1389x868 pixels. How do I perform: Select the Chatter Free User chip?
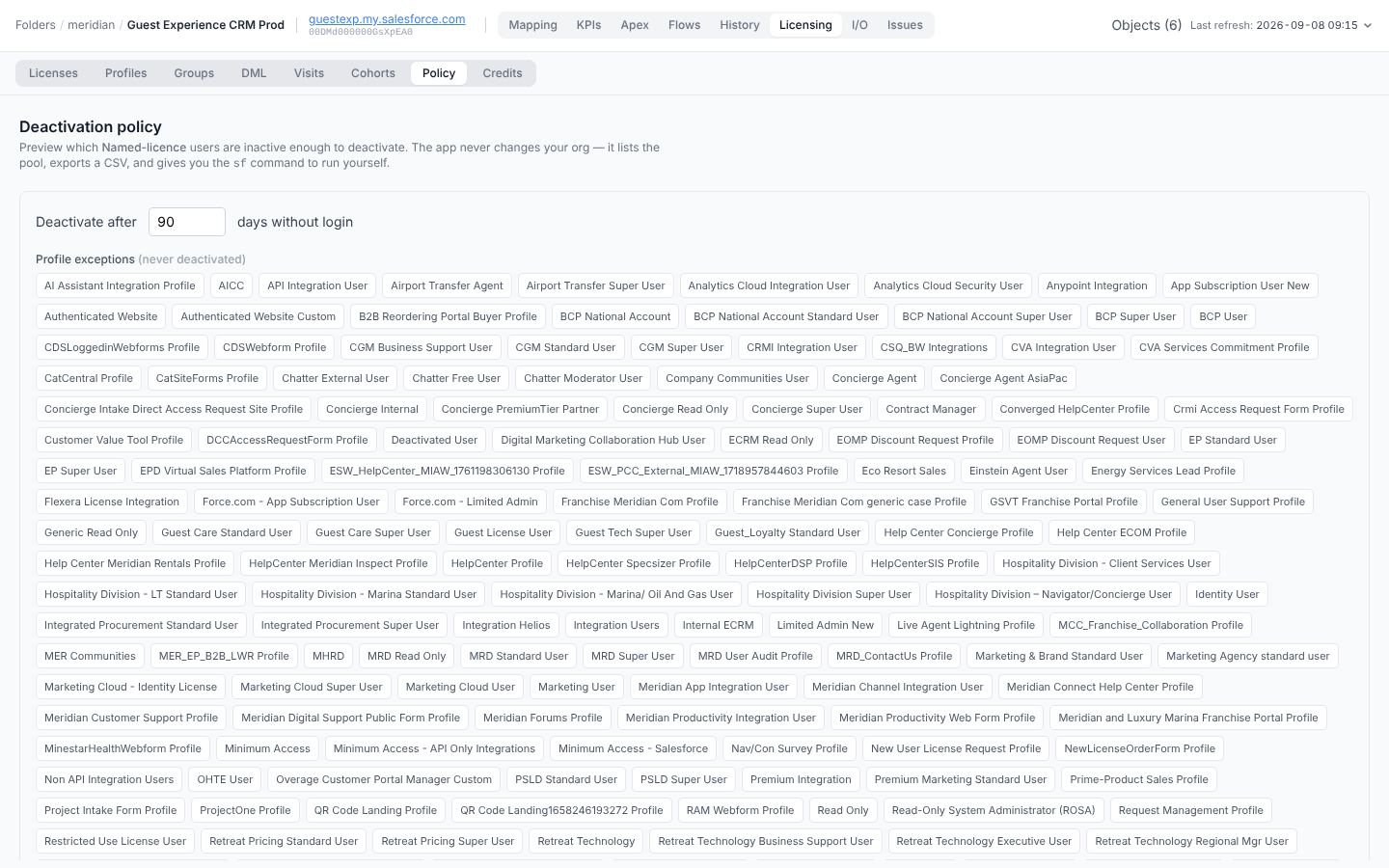point(456,378)
